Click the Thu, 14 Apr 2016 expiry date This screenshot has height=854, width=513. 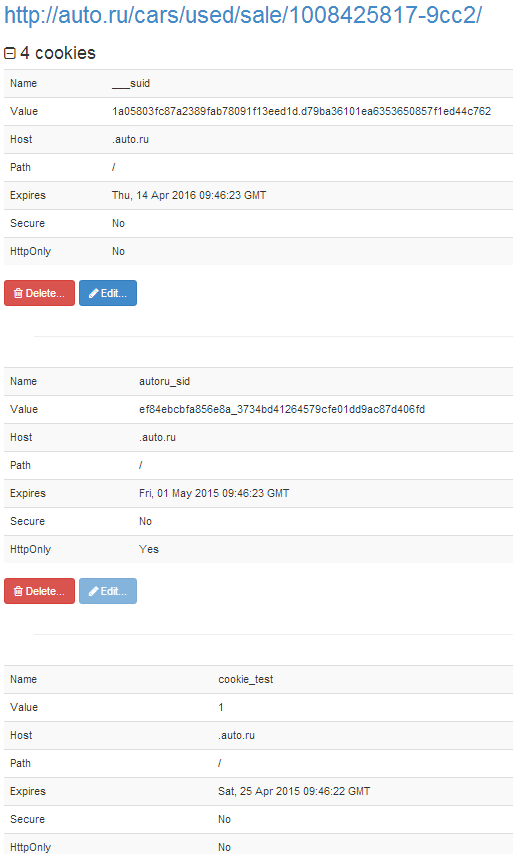tap(189, 195)
